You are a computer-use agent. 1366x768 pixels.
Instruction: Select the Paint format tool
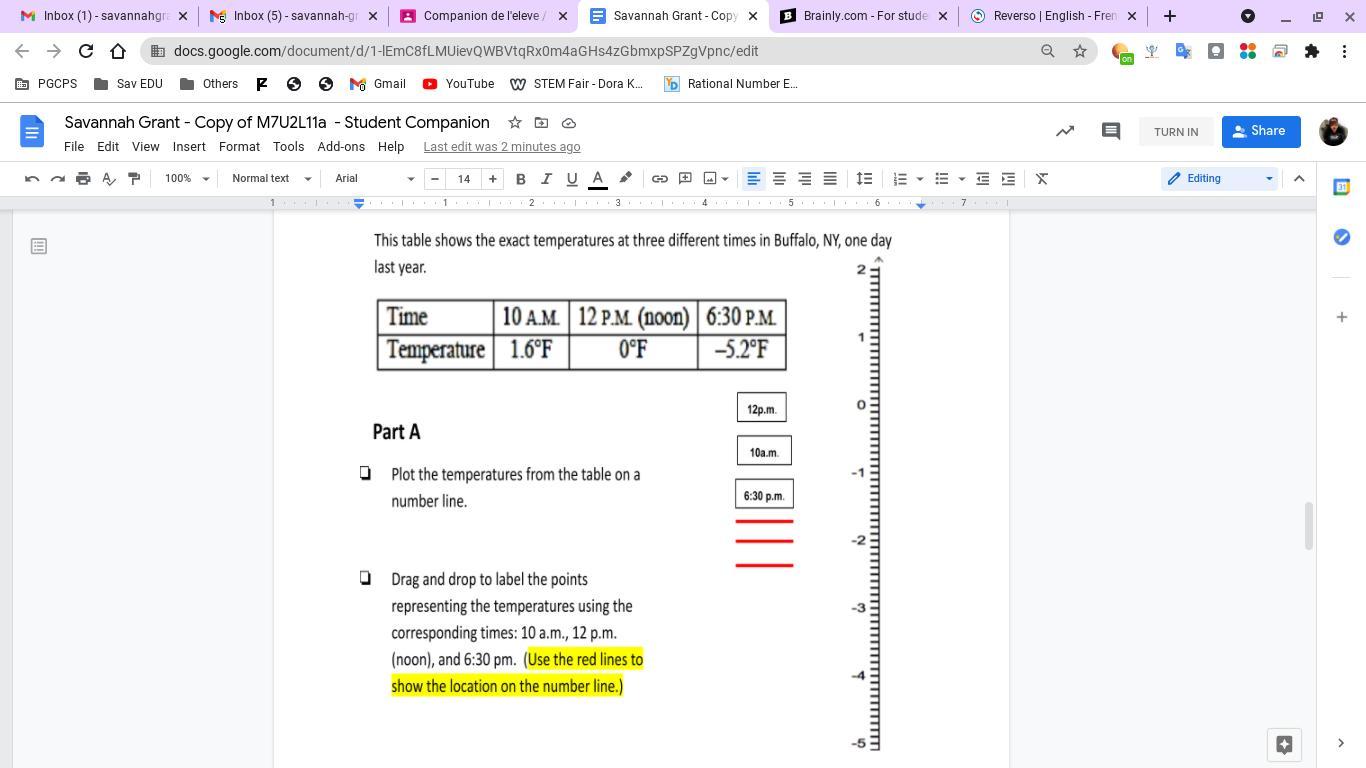[134, 179]
